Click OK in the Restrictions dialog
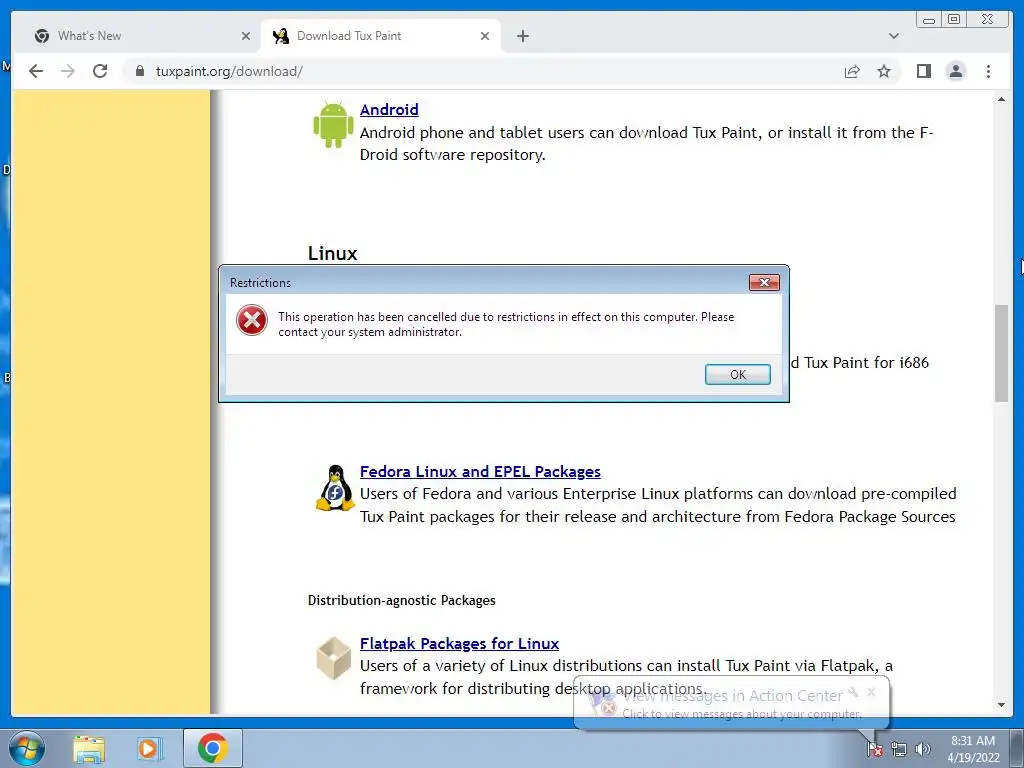 click(x=737, y=374)
